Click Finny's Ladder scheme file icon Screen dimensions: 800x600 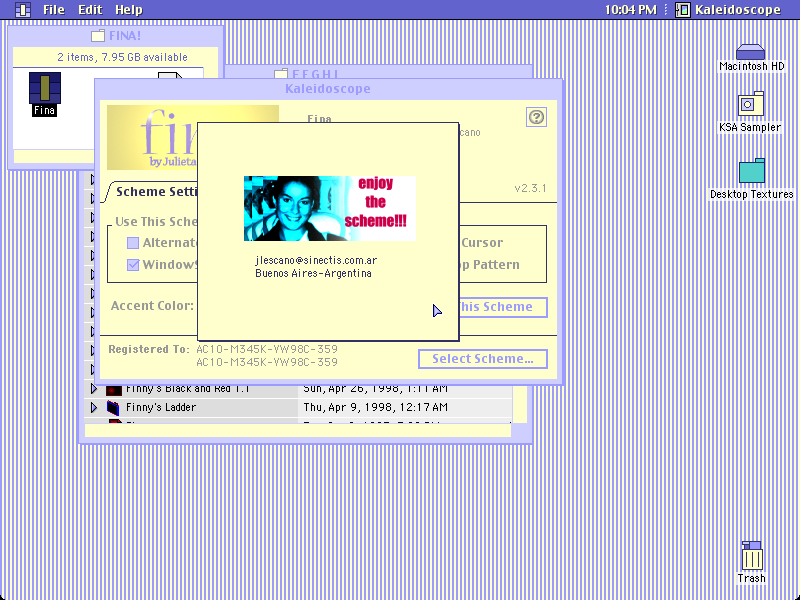point(113,408)
